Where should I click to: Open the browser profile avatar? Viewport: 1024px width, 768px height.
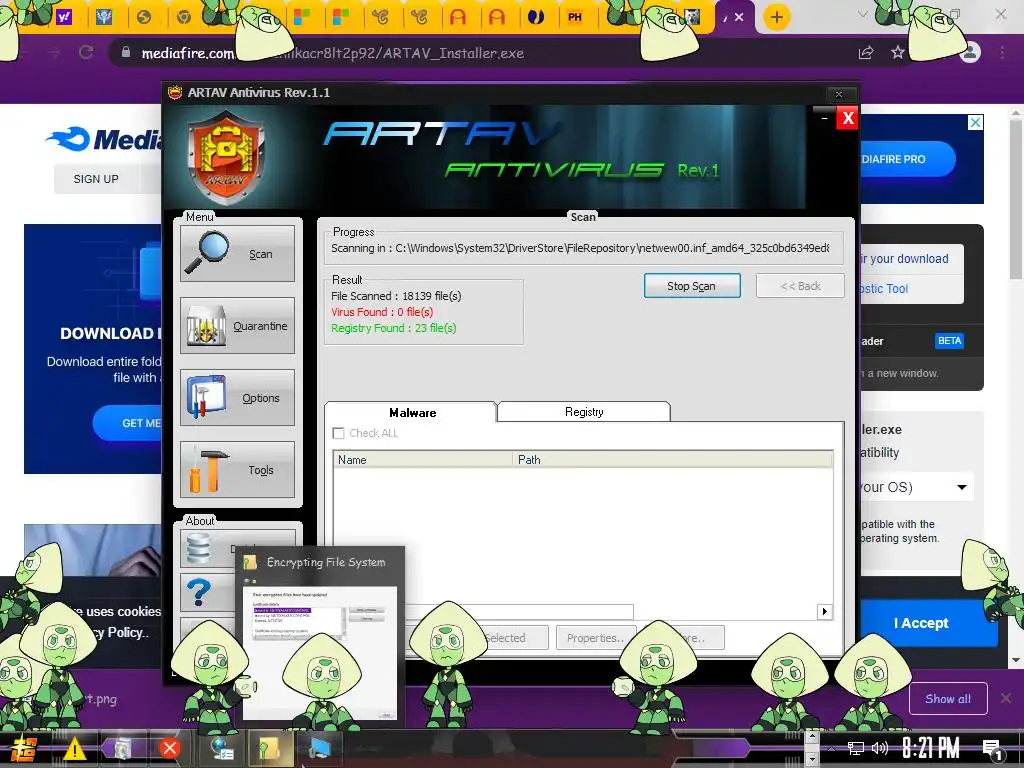point(970,52)
